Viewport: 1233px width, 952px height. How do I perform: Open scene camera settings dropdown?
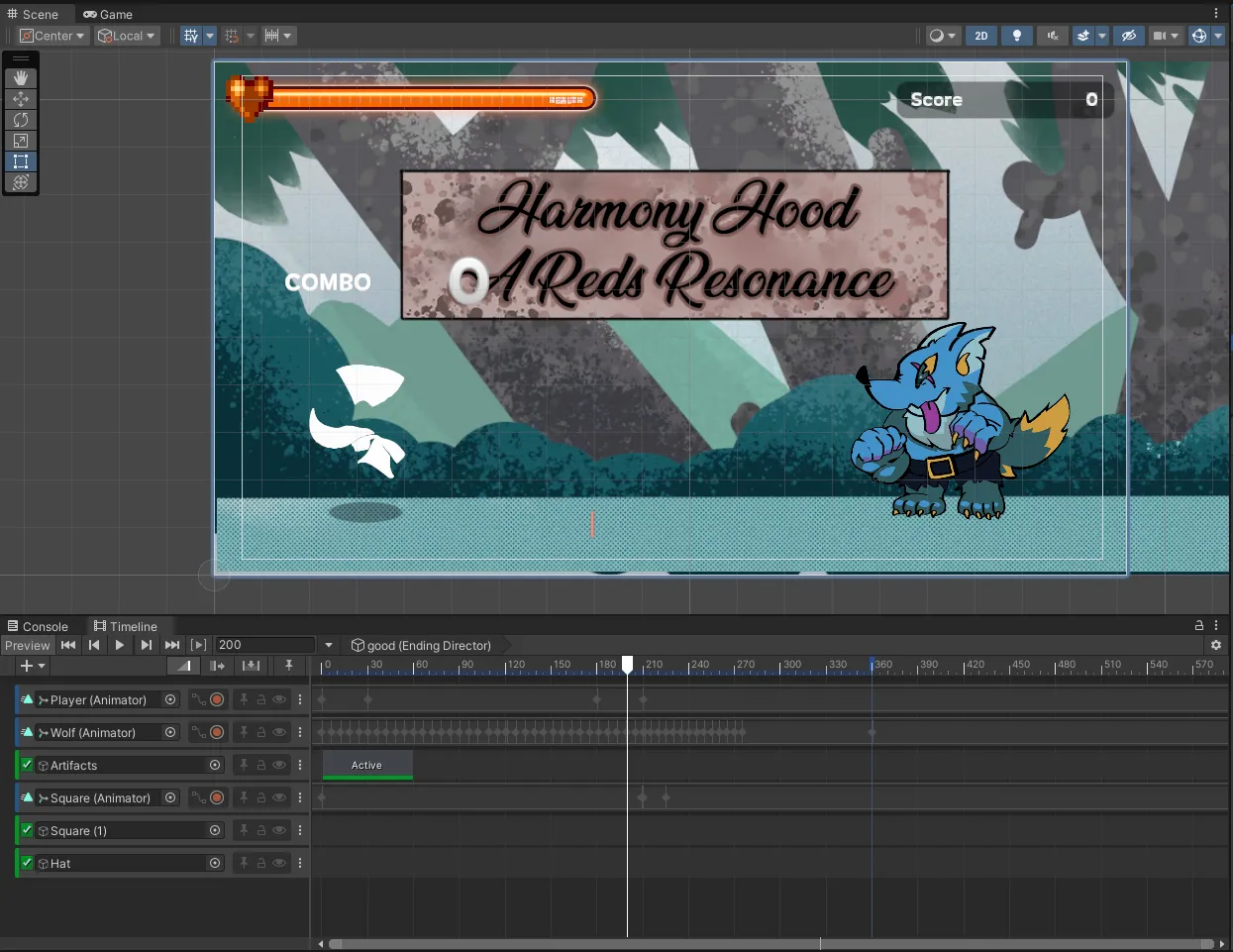tap(1166, 36)
